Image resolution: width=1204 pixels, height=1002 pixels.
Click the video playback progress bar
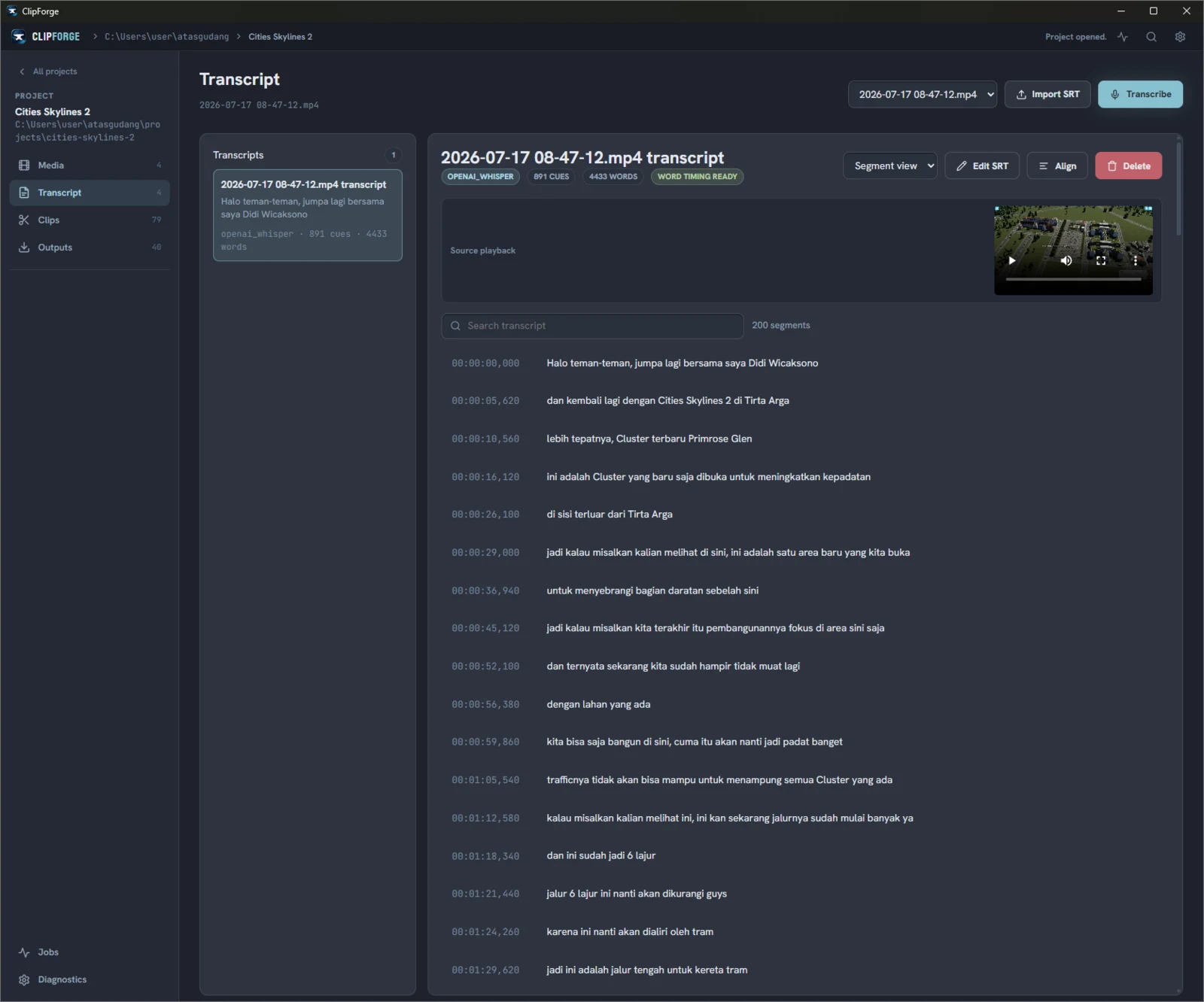(1074, 279)
